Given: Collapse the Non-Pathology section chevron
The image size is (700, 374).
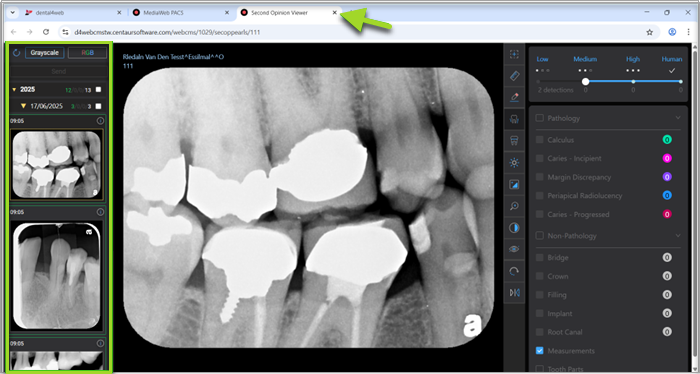Looking at the screenshot, I should pyautogui.click(x=678, y=235).
